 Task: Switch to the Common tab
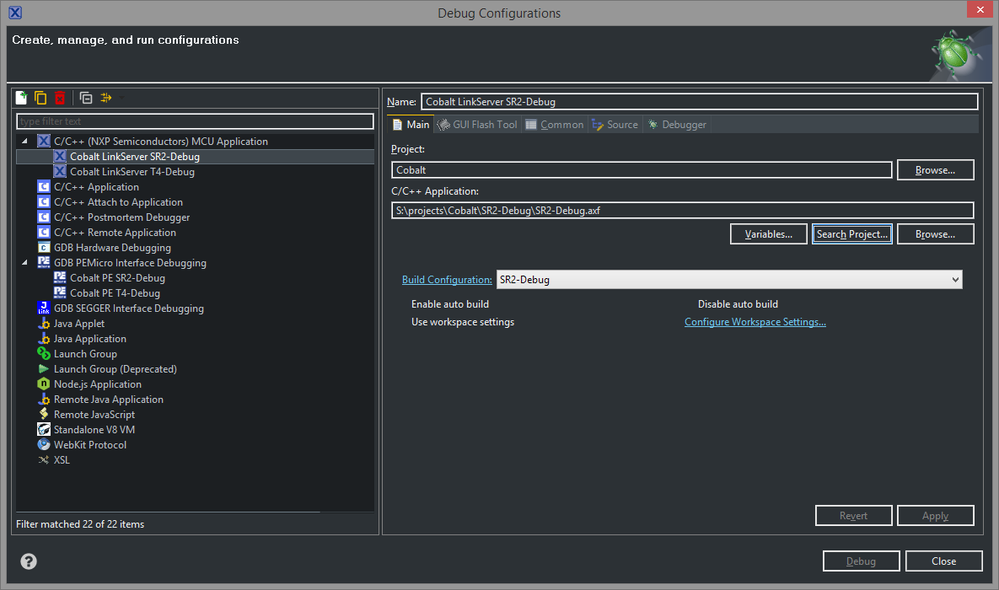point(554,125)
